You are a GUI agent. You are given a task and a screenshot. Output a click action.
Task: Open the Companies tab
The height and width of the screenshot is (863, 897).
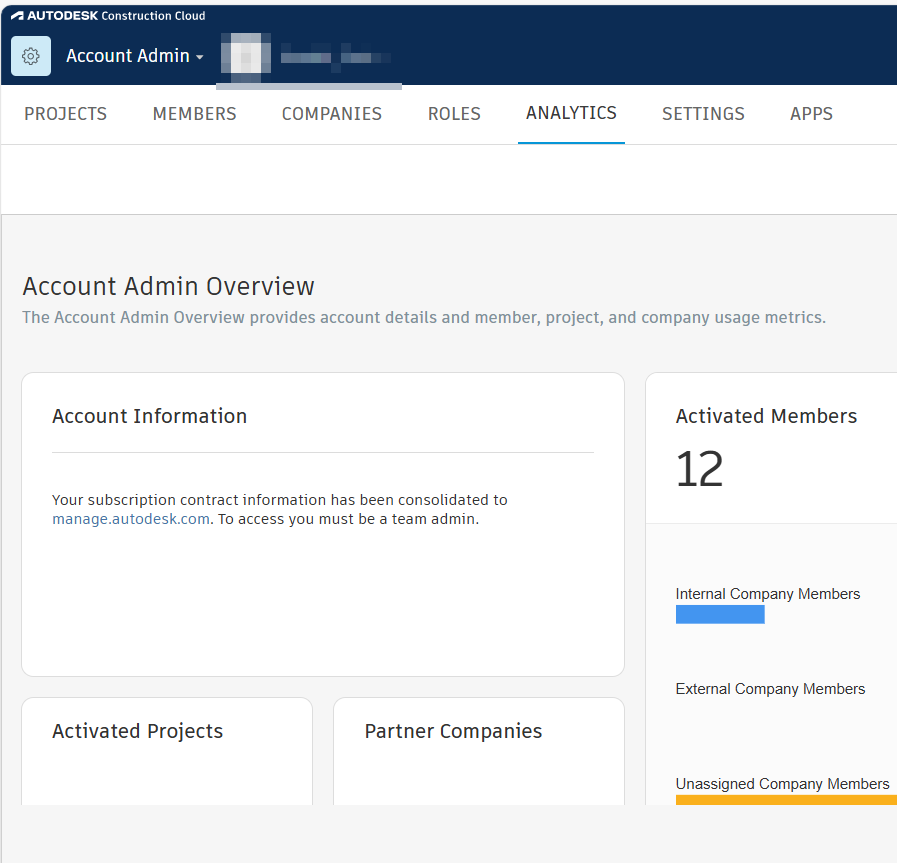[332, 114]
